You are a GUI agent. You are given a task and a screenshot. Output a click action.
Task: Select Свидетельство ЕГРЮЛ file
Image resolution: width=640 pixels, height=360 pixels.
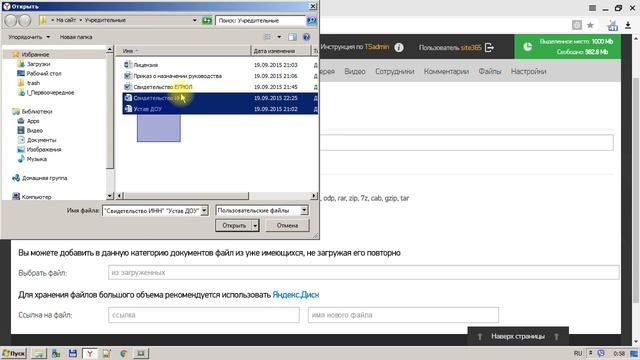158,87
